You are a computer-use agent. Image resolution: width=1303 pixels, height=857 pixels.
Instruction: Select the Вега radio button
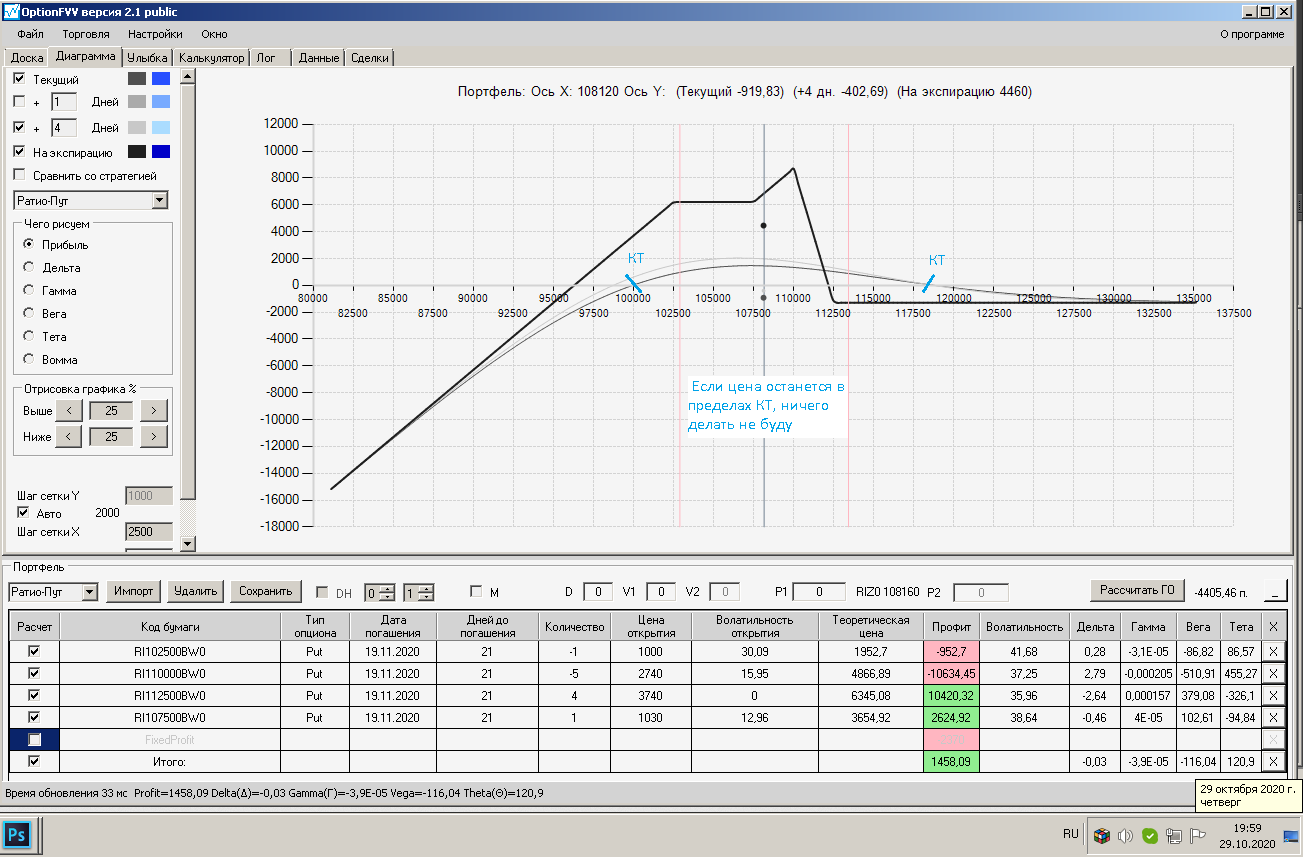(x=29, y=313)
